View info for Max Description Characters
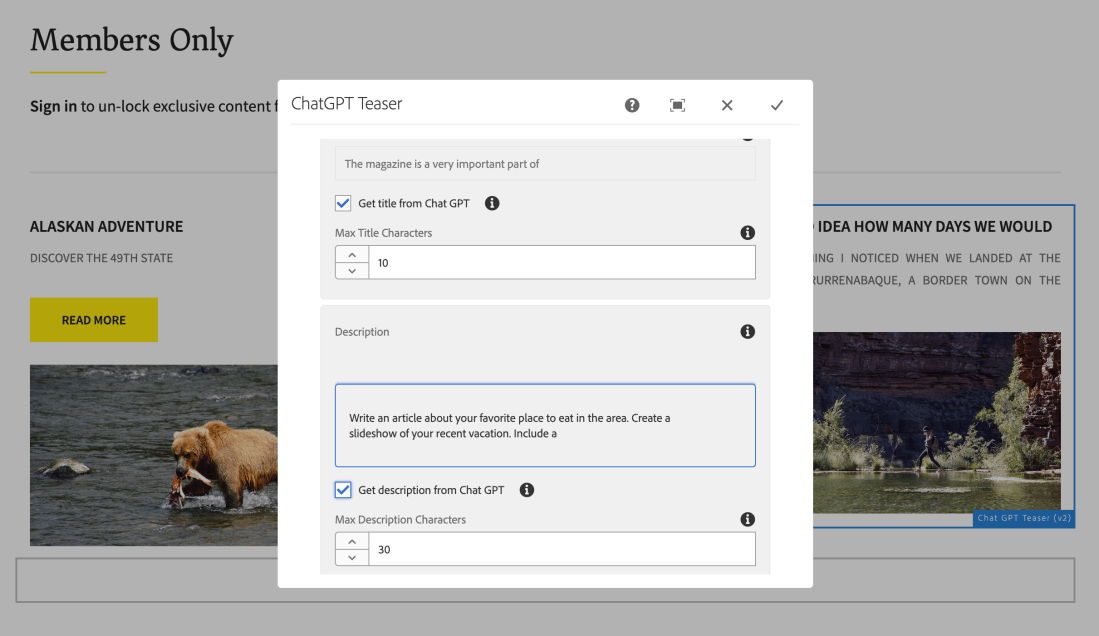Viewport: 1099px width, 636px height. 747,520
